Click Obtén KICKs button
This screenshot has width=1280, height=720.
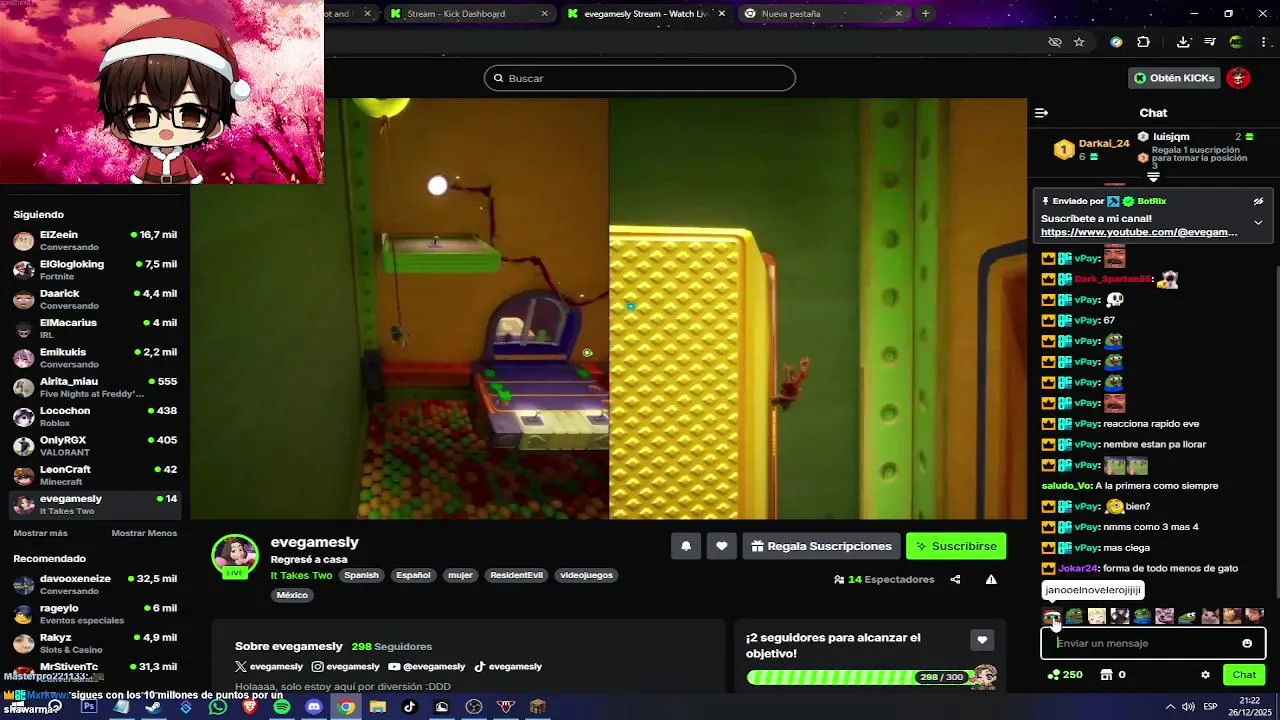[x=1174, y=78]
